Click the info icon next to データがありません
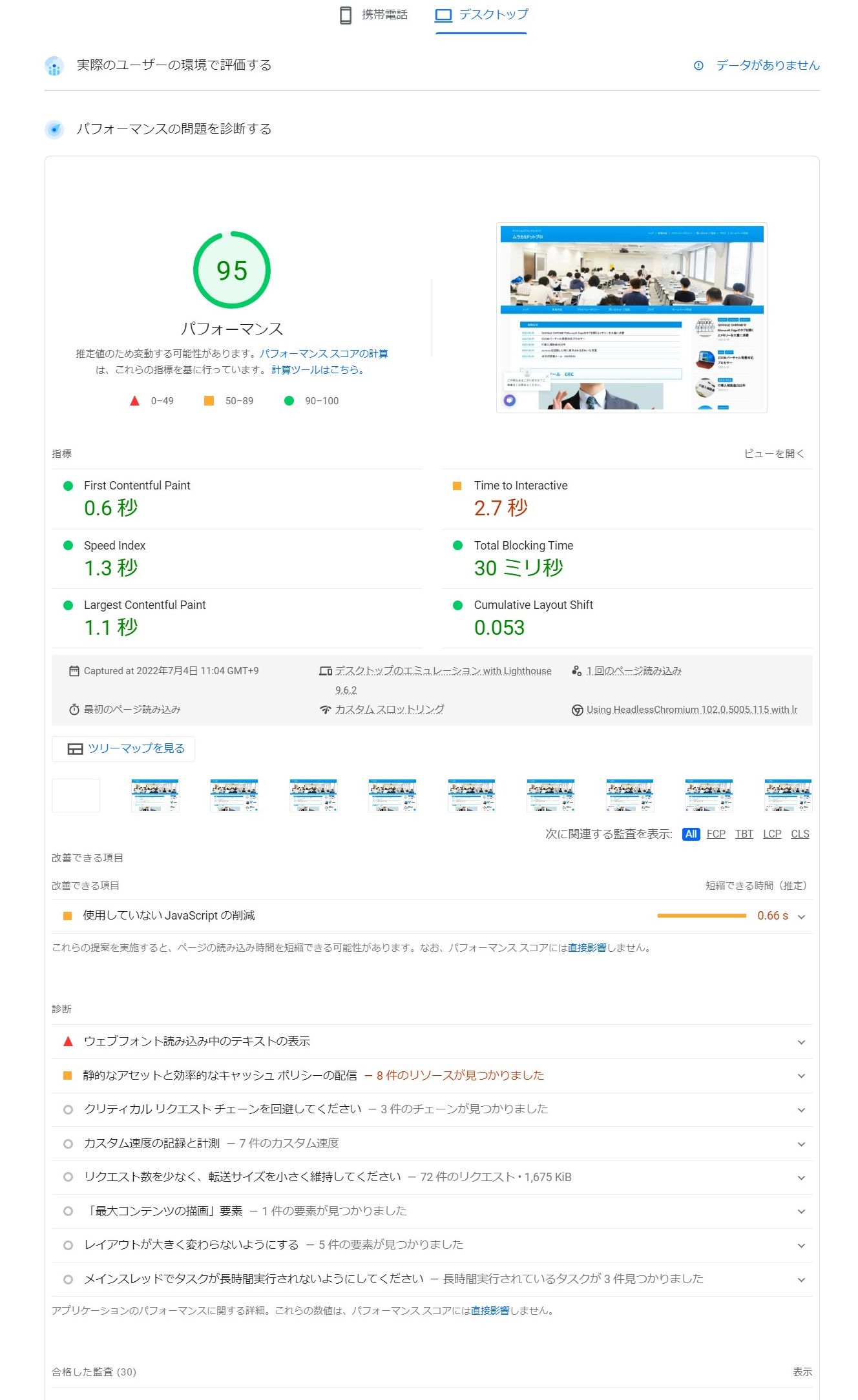The height and width of the screenshot is (1400, 858). [698, 65]
